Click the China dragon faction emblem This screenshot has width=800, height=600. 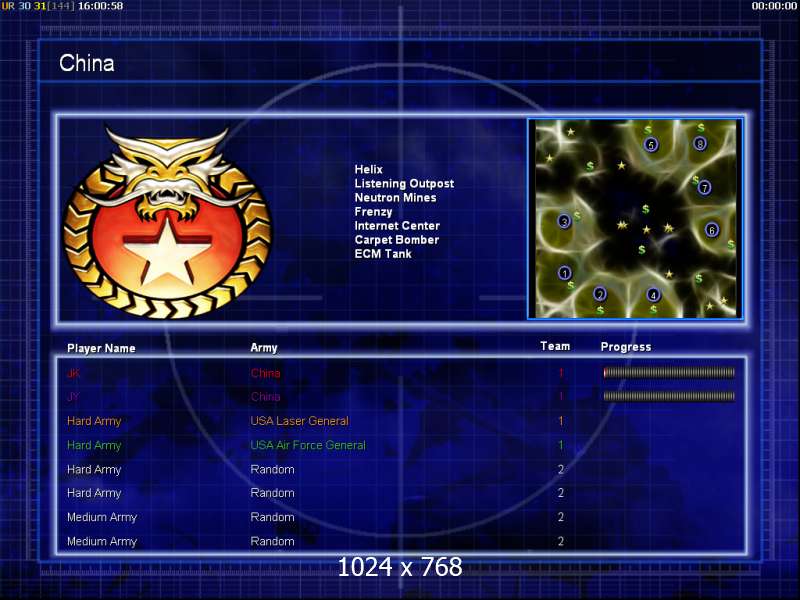(x=167, y=221)
